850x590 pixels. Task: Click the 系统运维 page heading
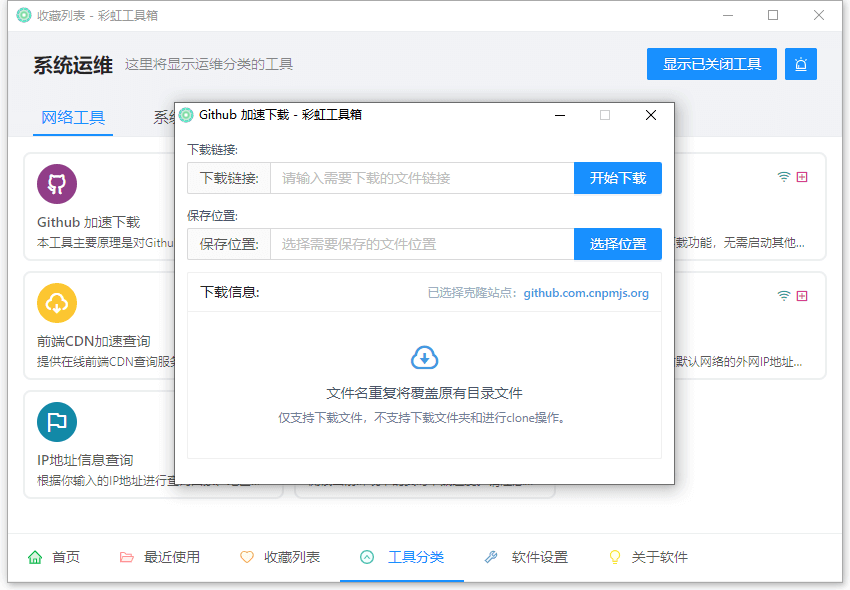(x=73, y=65)
